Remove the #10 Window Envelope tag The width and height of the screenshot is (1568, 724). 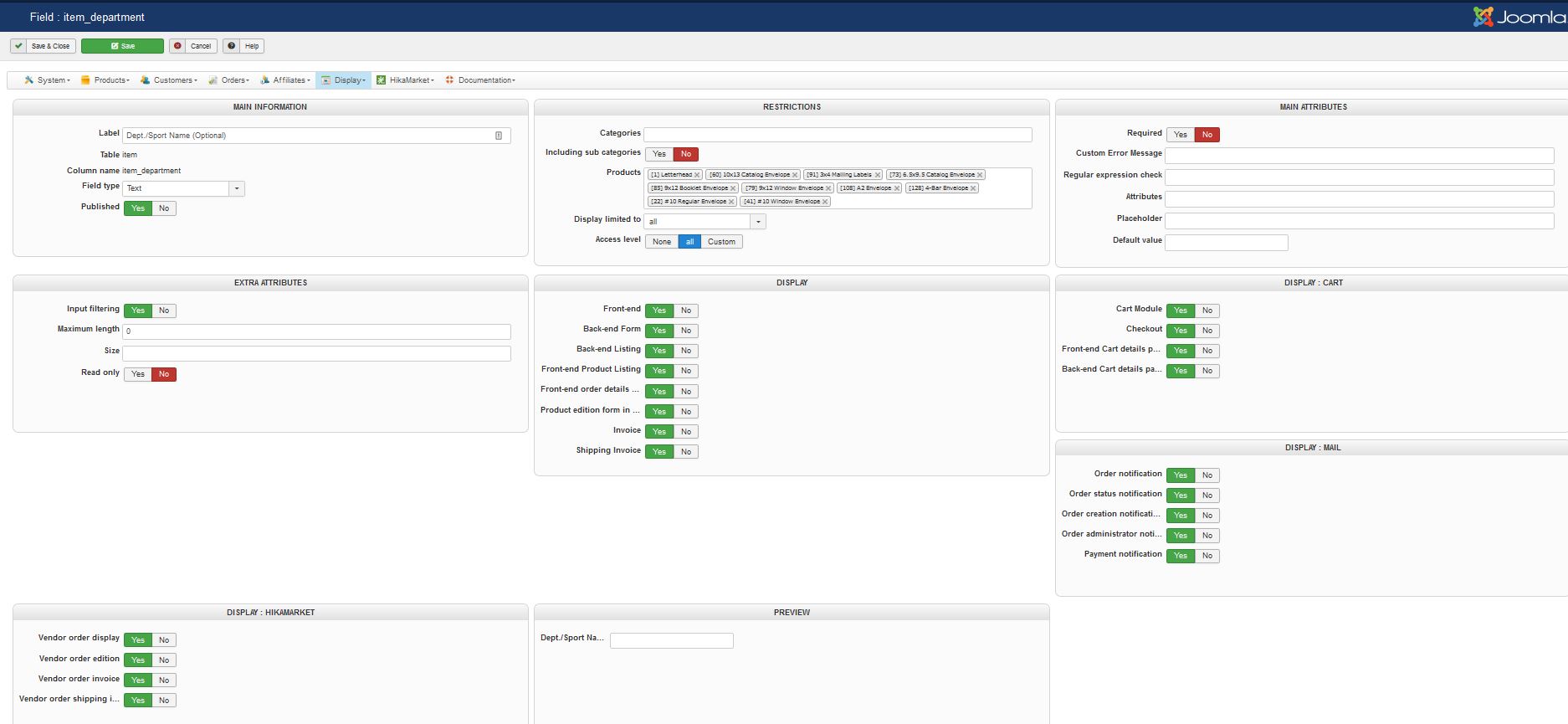click(x=825, y=202)
